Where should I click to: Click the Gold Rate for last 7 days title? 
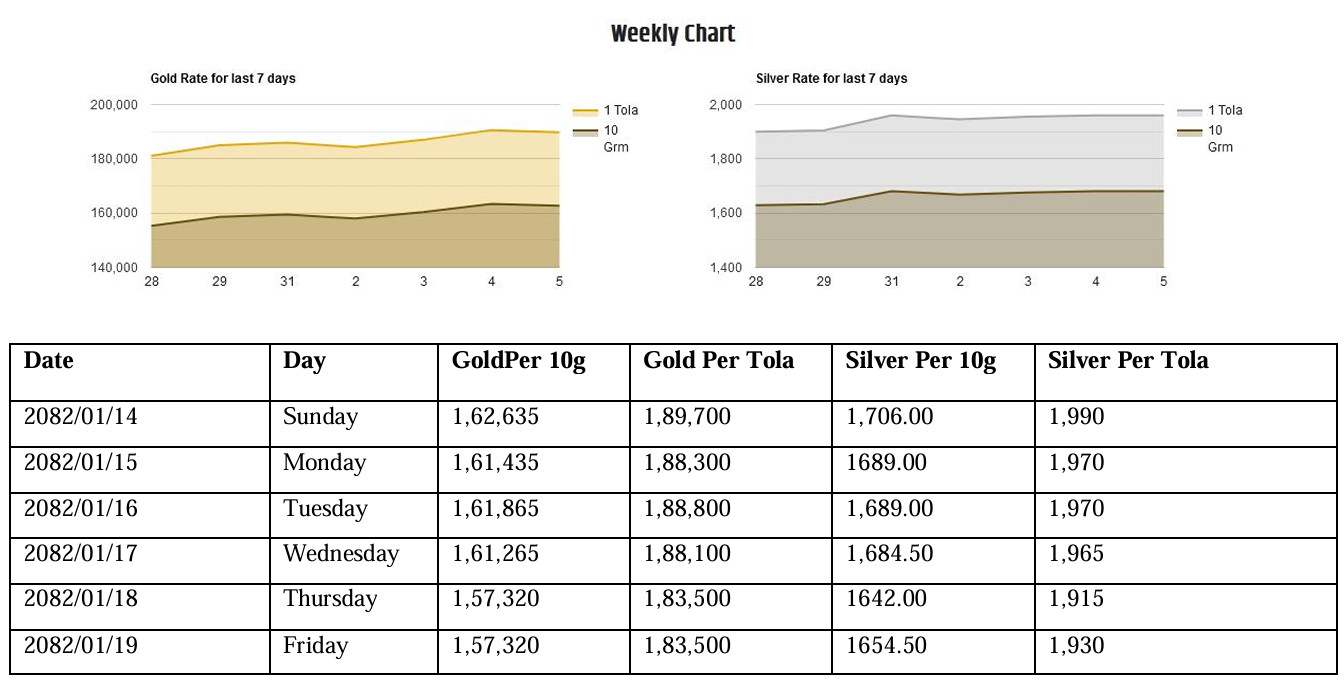[x=223, y=78]
